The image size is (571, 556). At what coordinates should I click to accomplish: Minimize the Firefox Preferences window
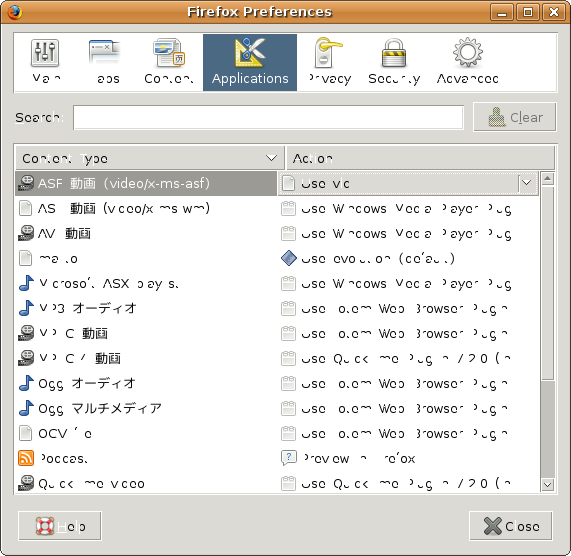click(x=502, y=12)
